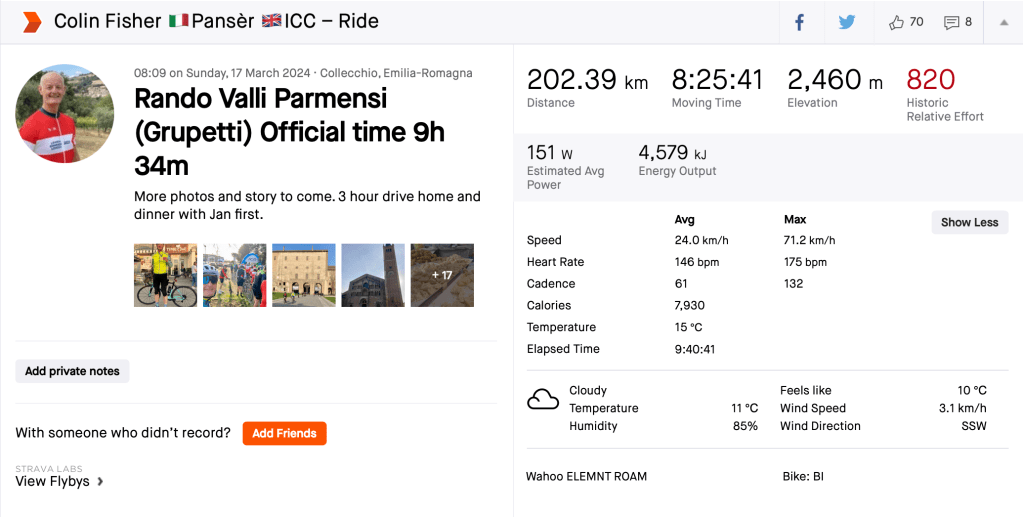Open comments via the speech bubble icon
This screenshot has height=517, width=1023.
point(952,22)
